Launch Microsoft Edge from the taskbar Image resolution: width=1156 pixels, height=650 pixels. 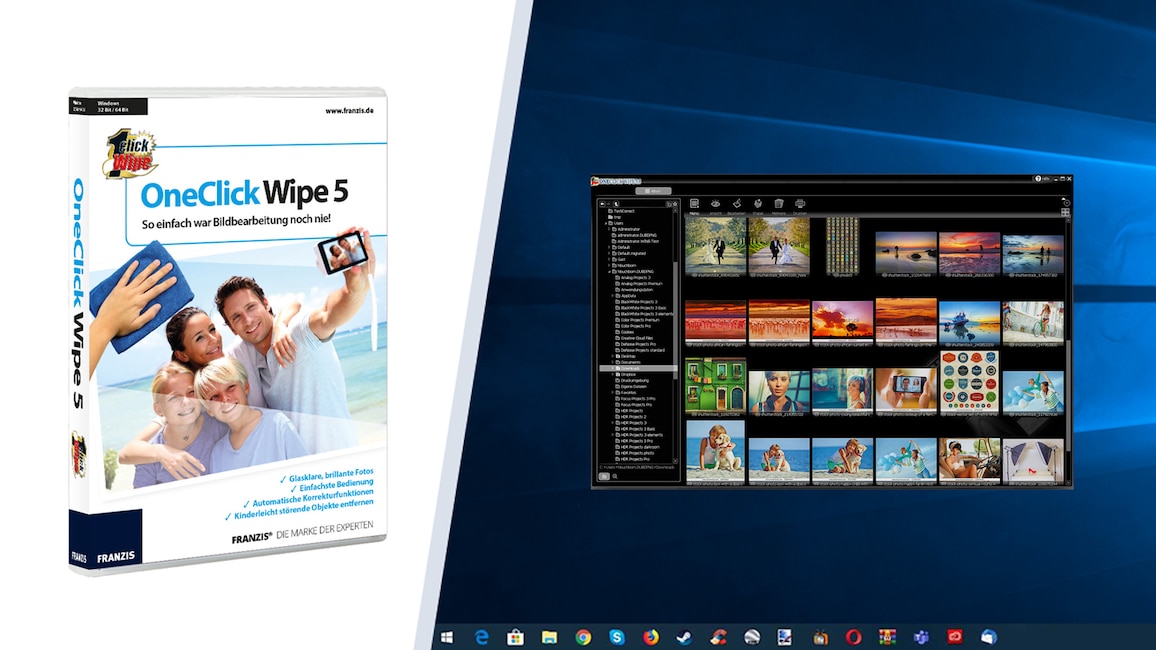pos(481,637)
